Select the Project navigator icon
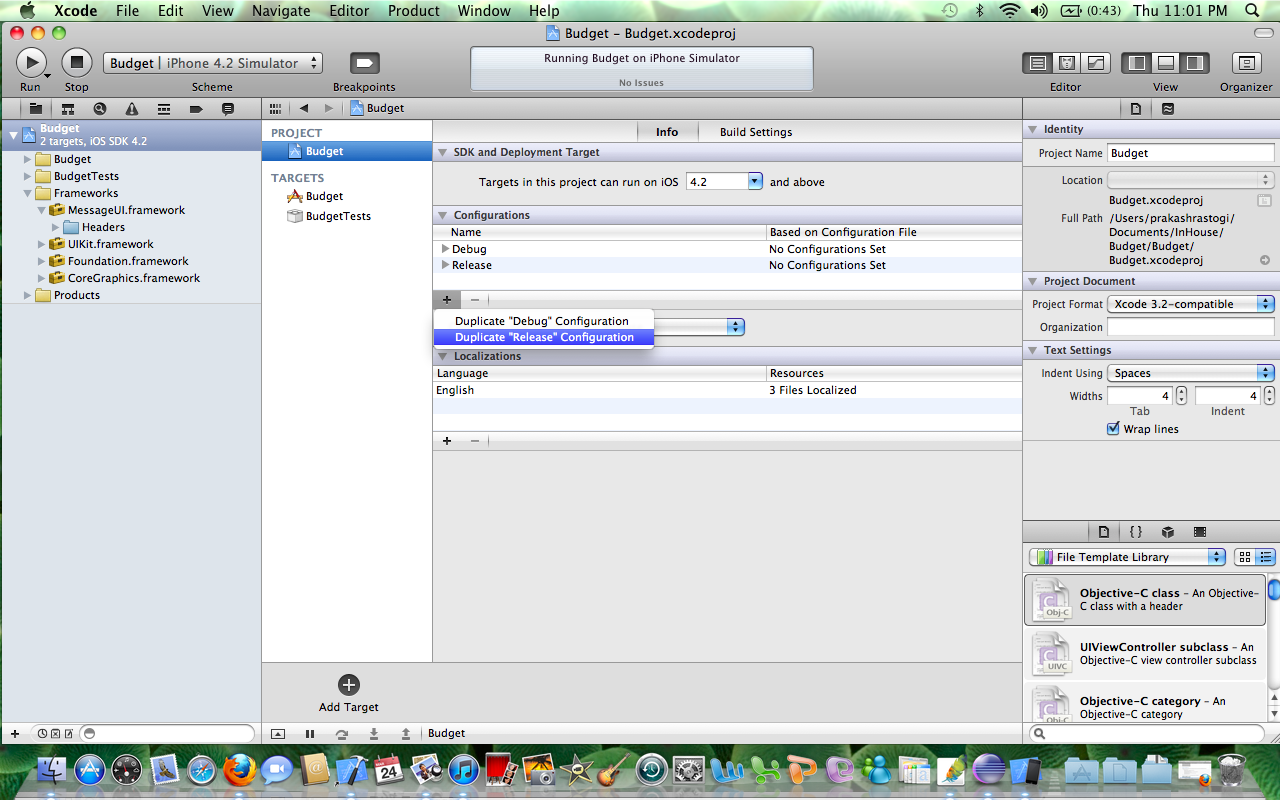Viewport: 1280px width, 800px height. [35, 108]
